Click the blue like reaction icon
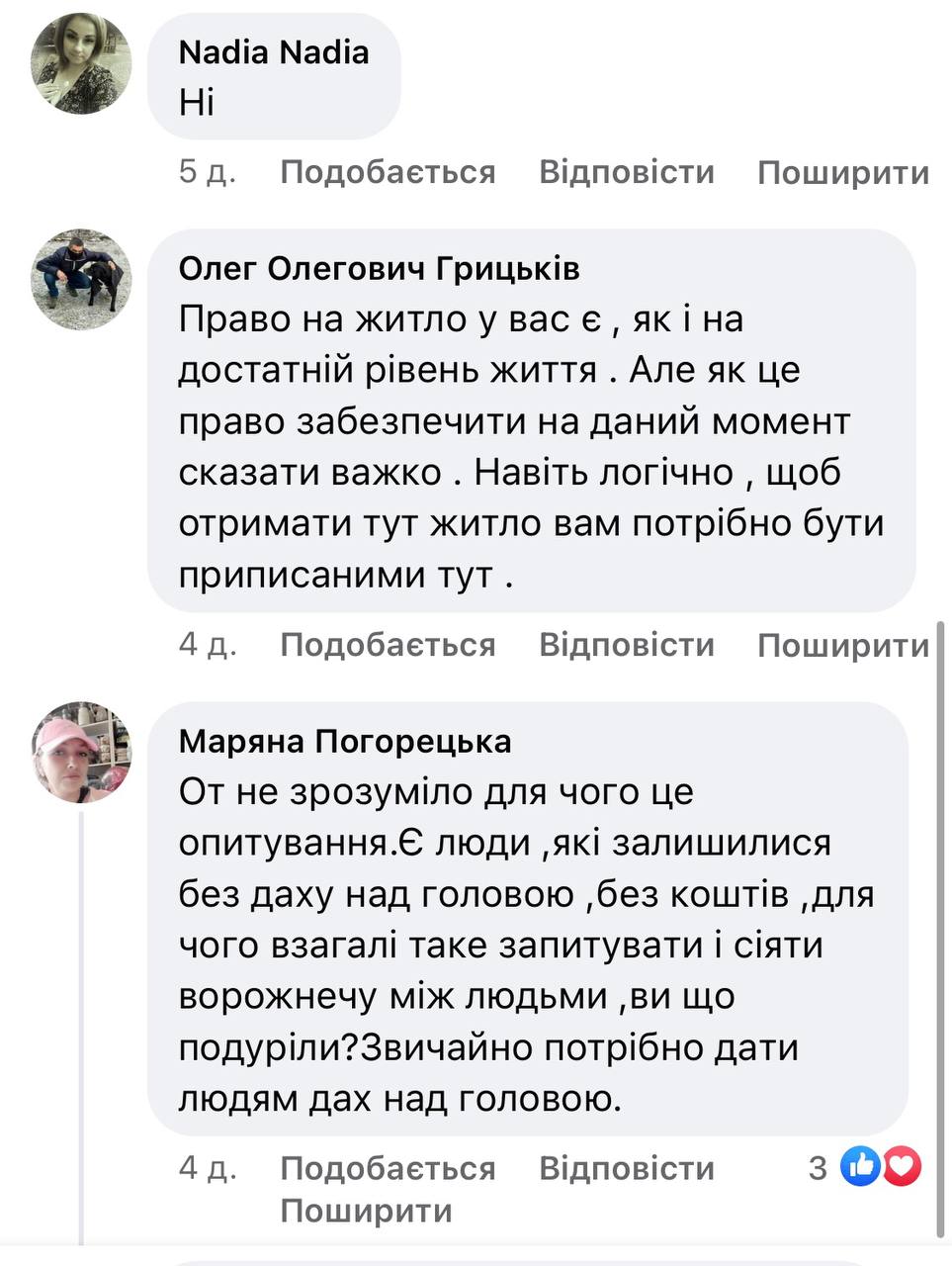 (859, 1167)
